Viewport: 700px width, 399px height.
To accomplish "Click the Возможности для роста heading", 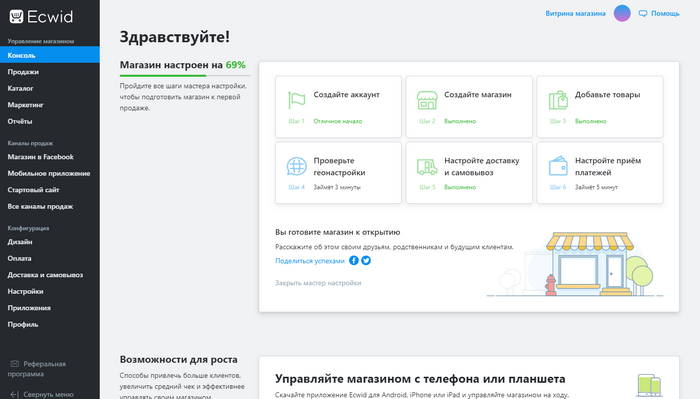I will 179,359.
